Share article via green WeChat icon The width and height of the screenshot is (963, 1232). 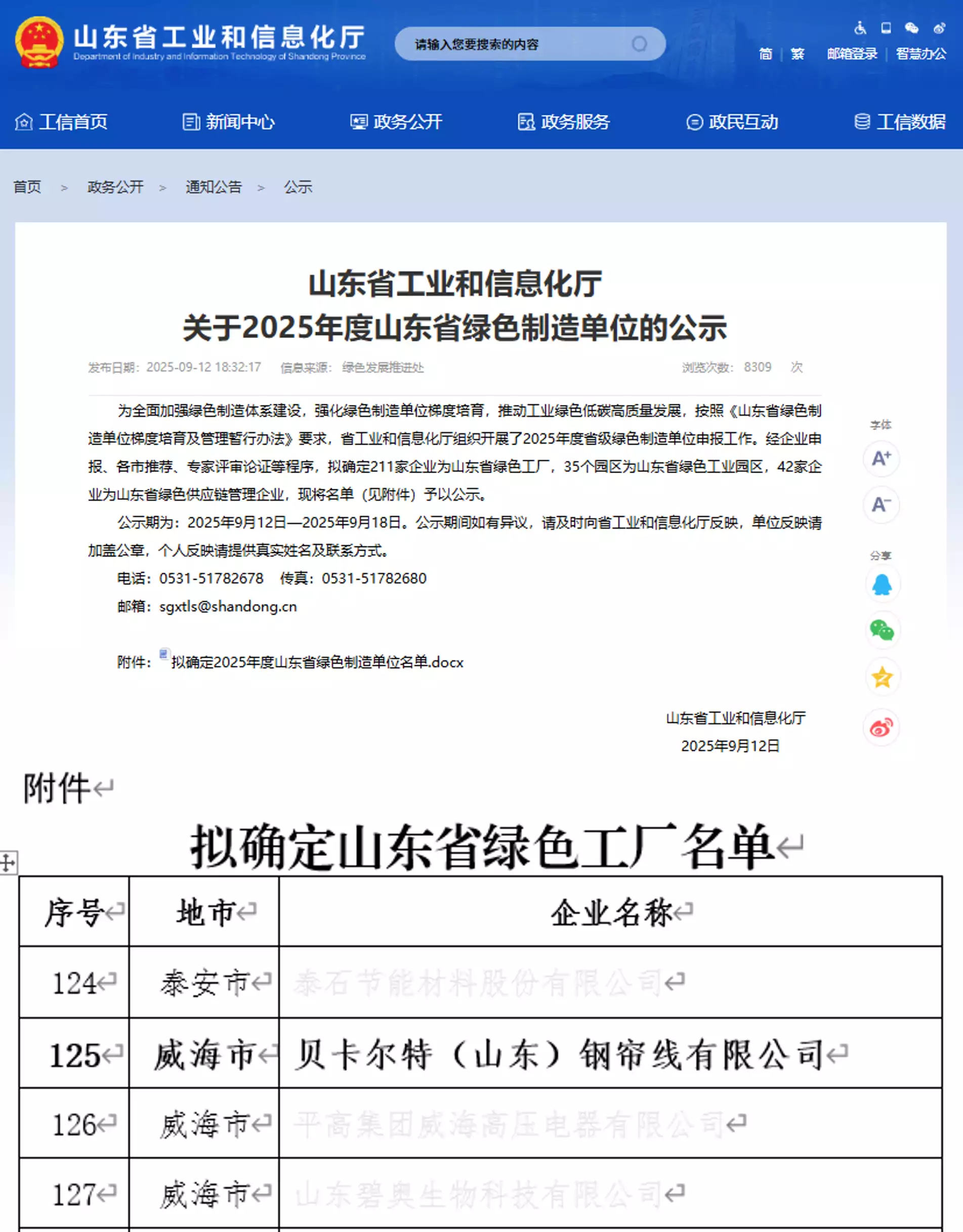pyautogui.click(x=882, y=629)
